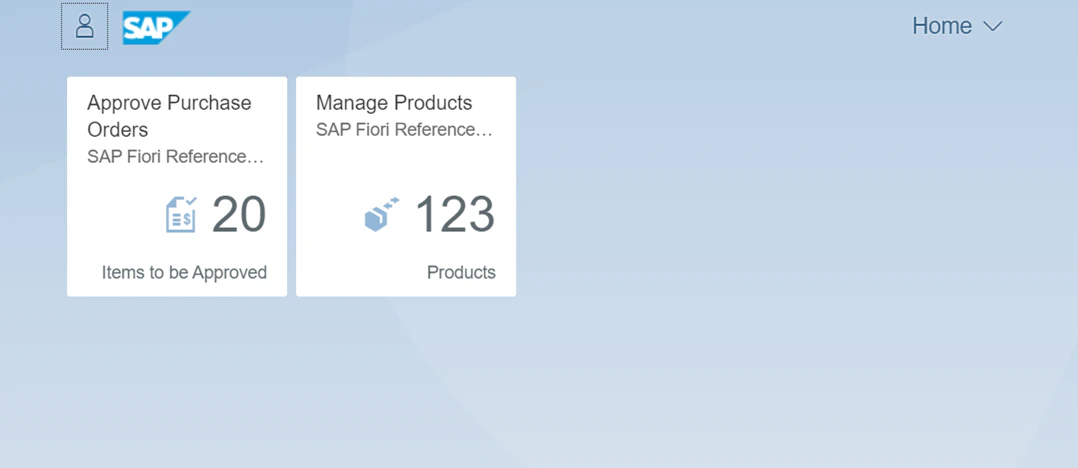Expand the Home dropdown chevron
The width and height of the screenshot is (1078, 468).
(x=993, y=27)
